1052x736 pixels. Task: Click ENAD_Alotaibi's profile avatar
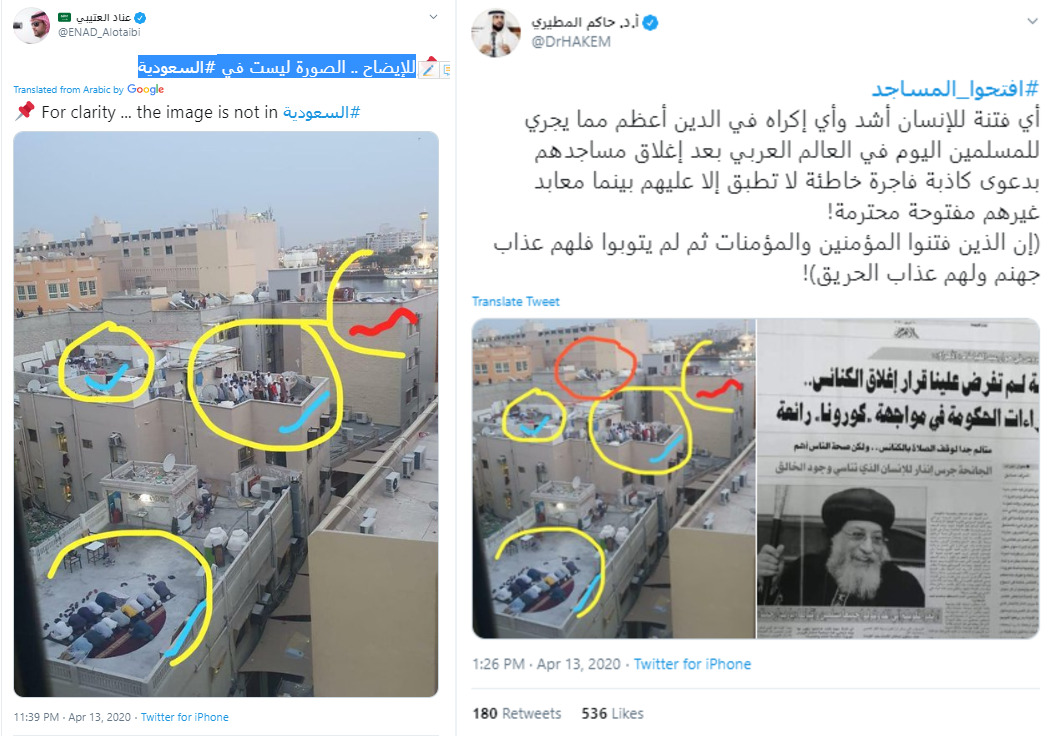point(32,25)
